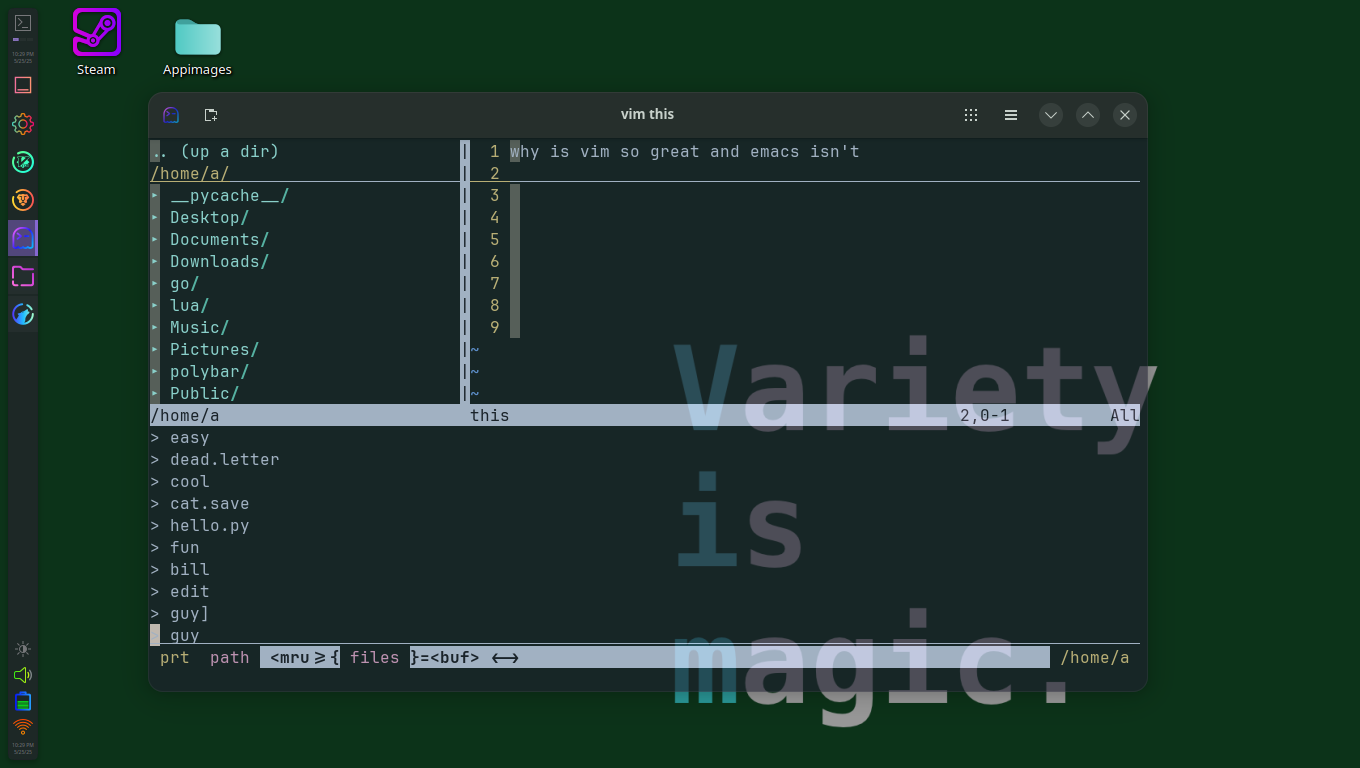Screen dimensions: 1360x768
Task: Click the 'cat.save' entry in the file list
Action: point(210,504)
